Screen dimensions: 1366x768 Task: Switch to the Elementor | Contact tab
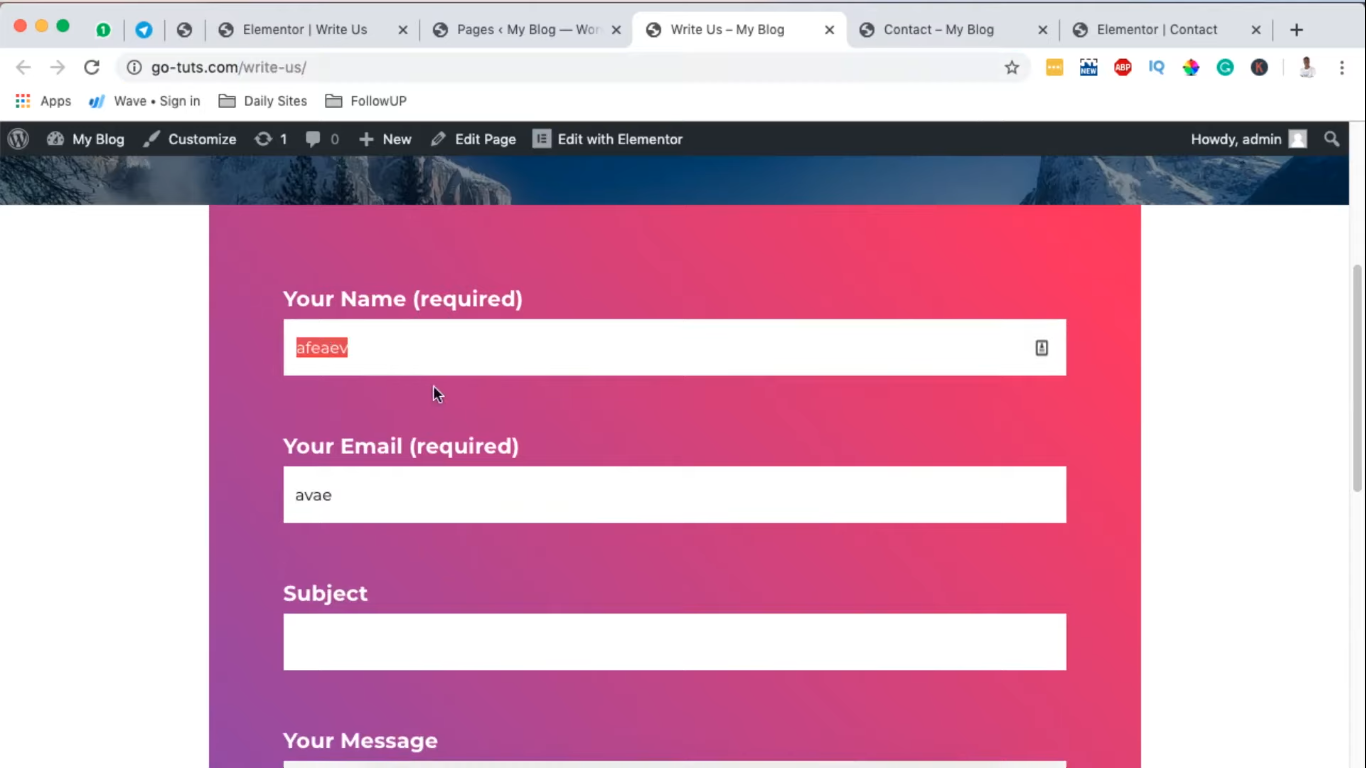click(x=1156, y=30)
